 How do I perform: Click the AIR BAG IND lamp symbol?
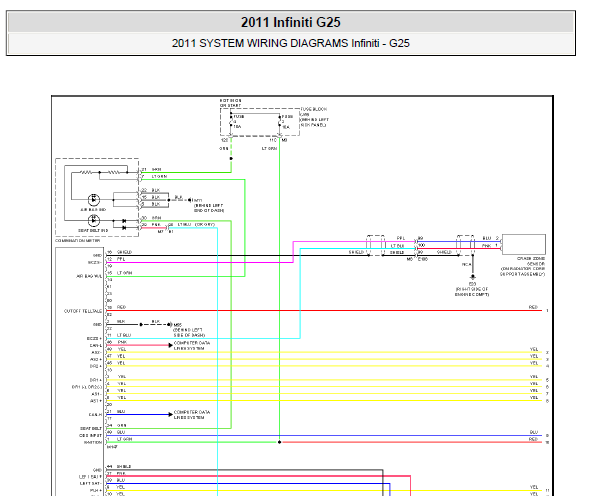pos(94,200)
